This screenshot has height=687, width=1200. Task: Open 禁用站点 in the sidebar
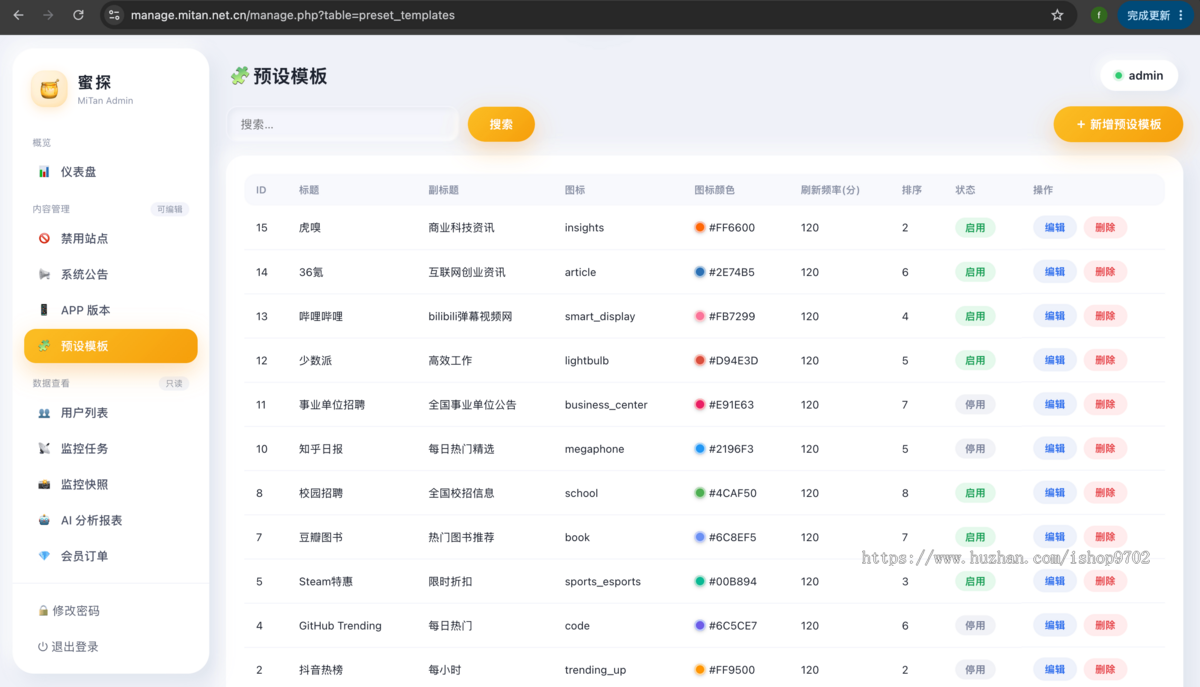tap(111, 238)
